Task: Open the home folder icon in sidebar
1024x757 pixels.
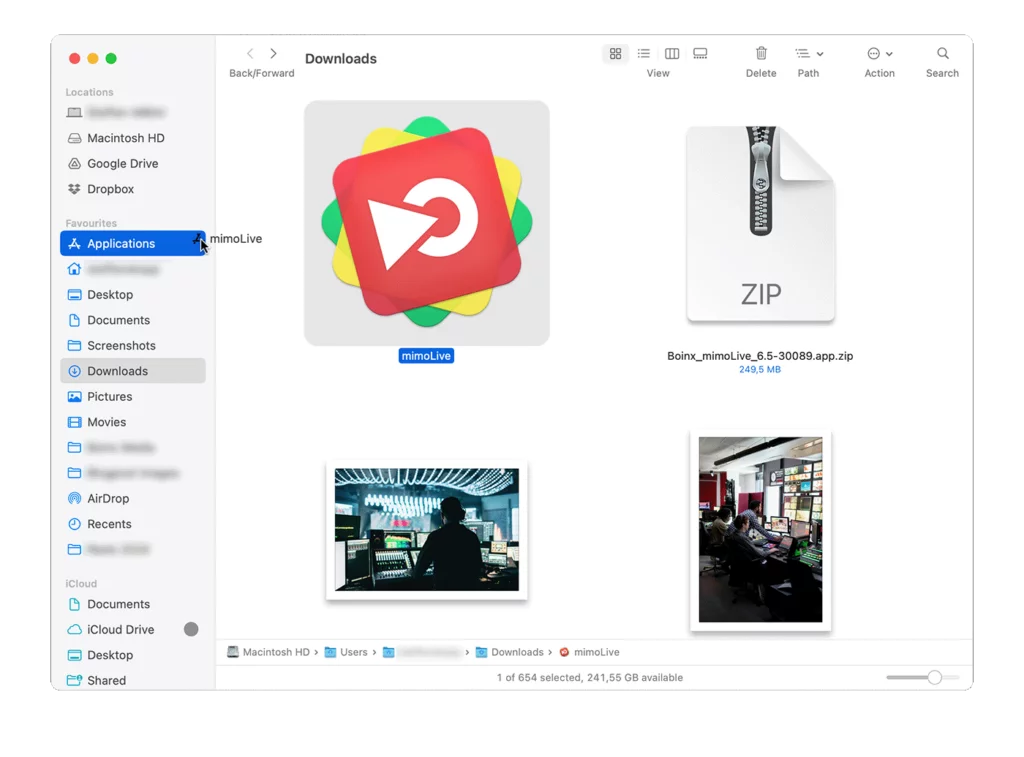Action: (74, 269)
